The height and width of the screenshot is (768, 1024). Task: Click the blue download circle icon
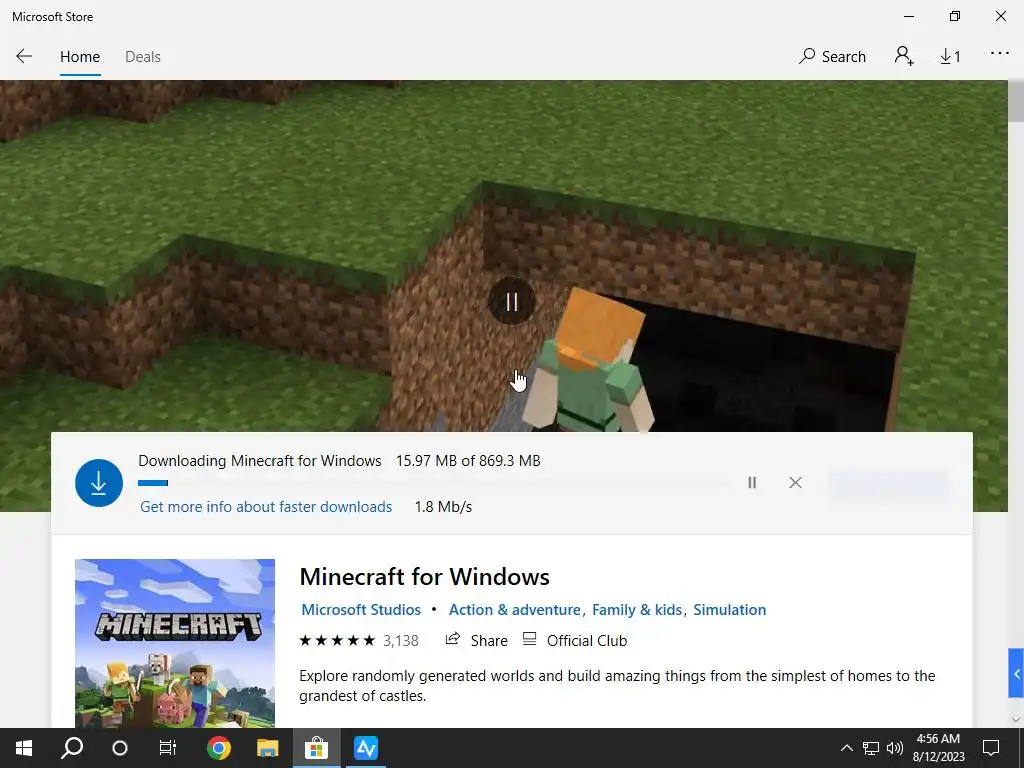pos(99,483)
